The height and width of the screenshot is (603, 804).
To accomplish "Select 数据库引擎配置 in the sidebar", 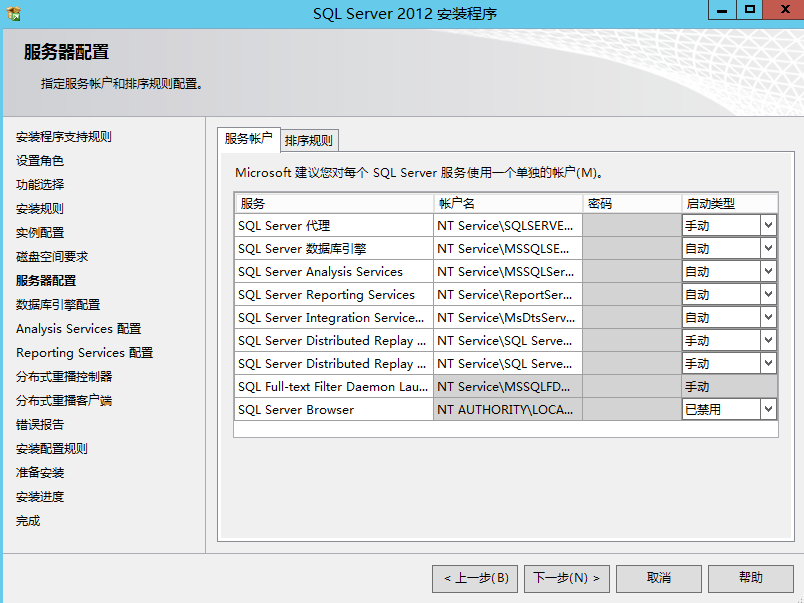I will tap(57, 306).
